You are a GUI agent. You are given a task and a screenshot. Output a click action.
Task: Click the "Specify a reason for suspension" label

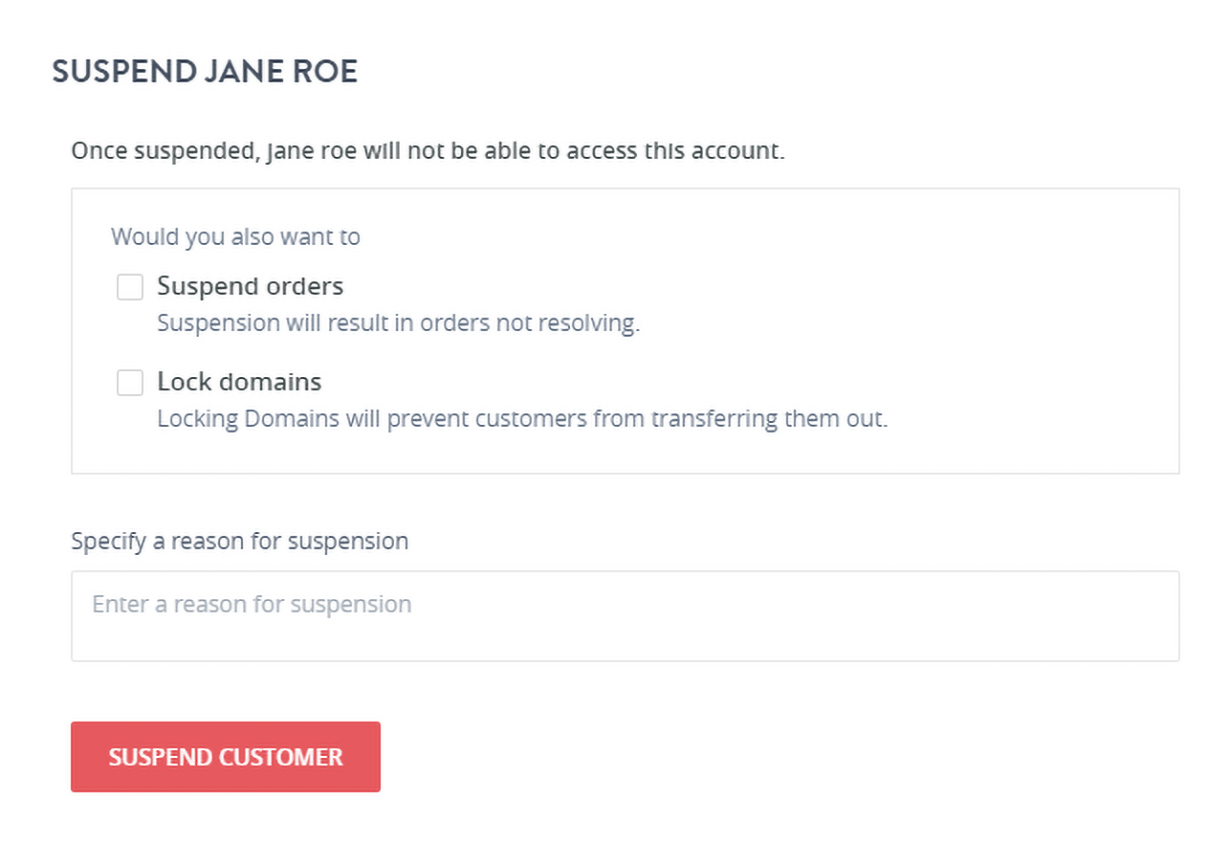[240, 541]
